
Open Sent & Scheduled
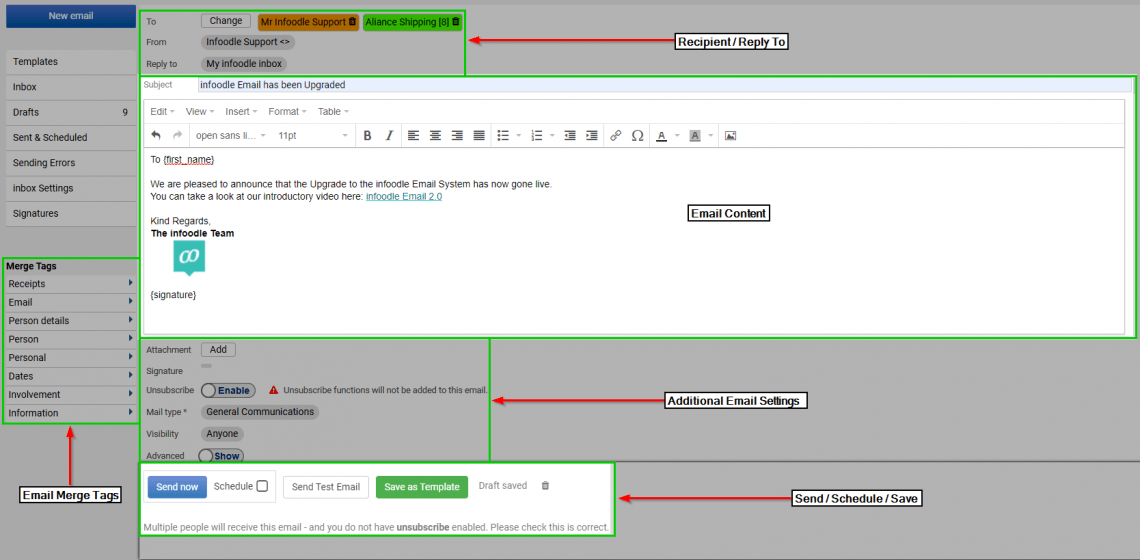coord(71,137)
